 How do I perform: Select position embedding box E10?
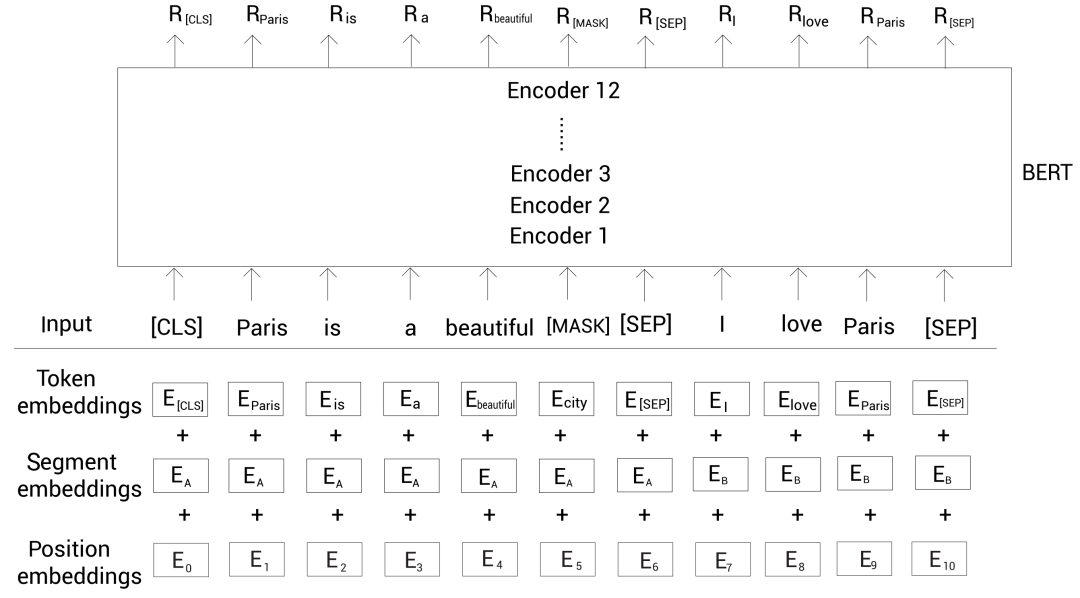point(942,557)
